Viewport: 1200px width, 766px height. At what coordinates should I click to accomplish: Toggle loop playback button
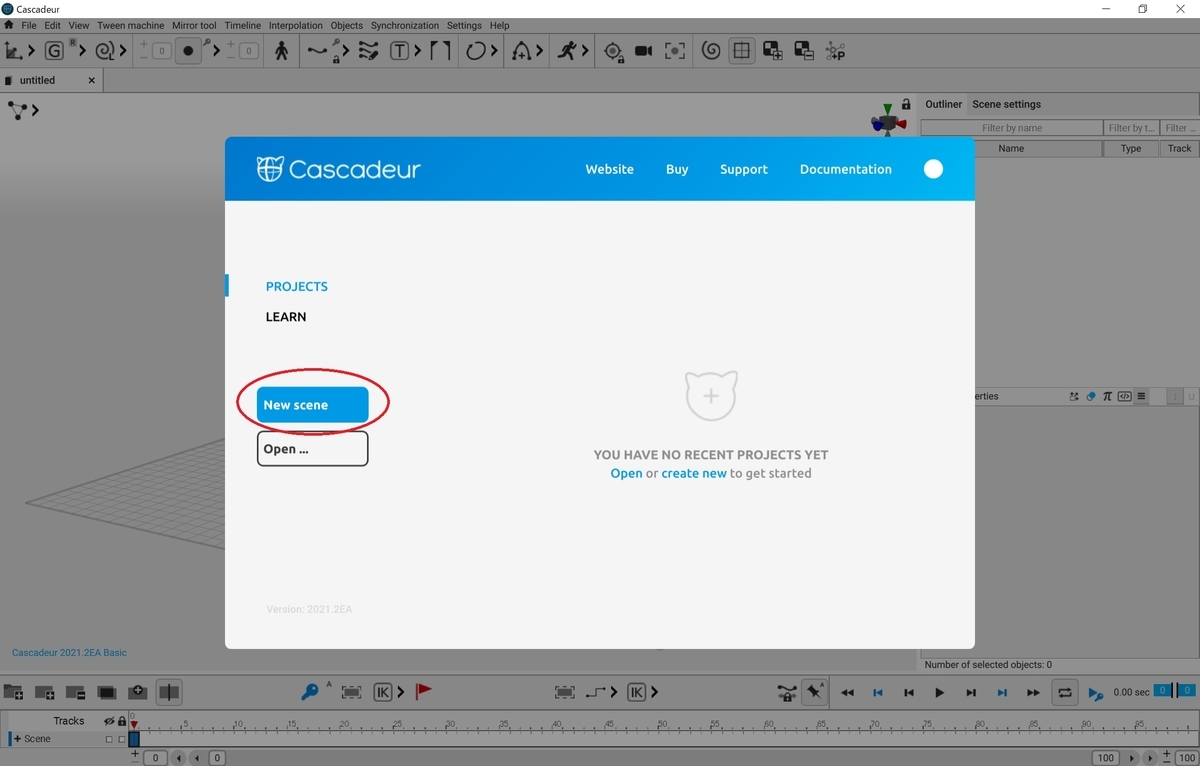pos(1064,692)
